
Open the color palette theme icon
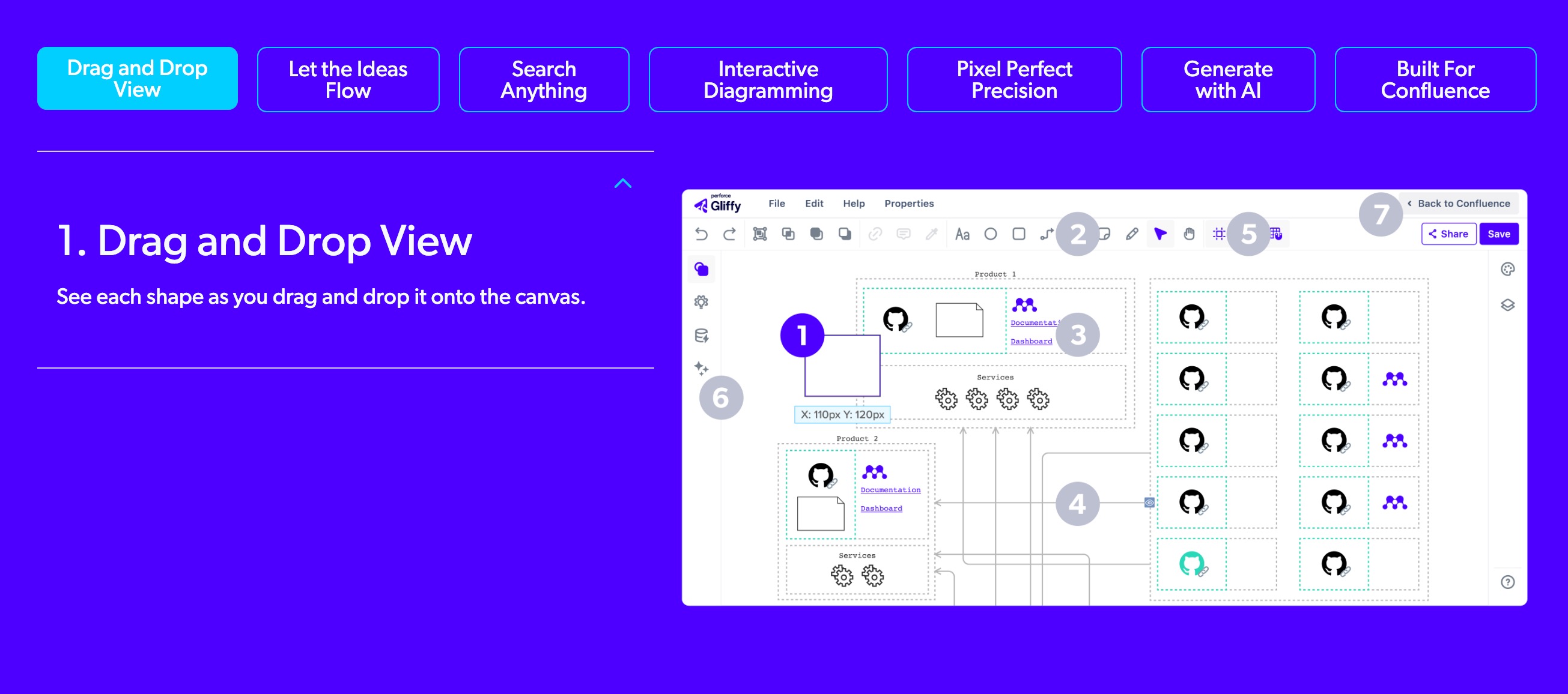click(1507, 269)
